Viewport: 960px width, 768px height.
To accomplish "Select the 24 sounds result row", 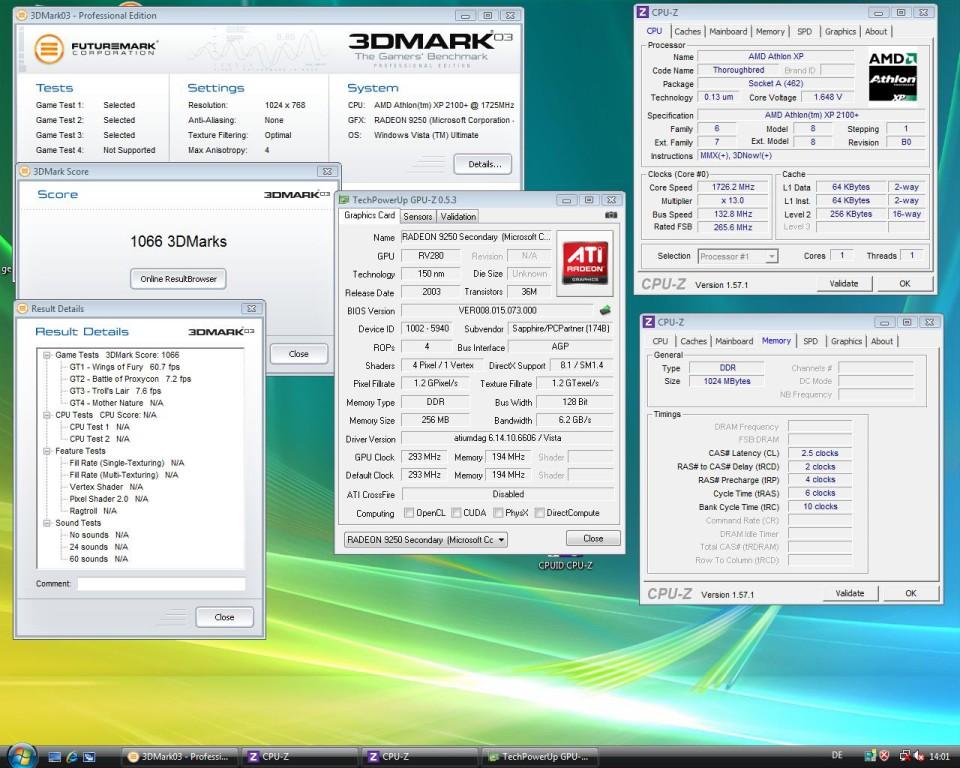I will tap(99, 547).
